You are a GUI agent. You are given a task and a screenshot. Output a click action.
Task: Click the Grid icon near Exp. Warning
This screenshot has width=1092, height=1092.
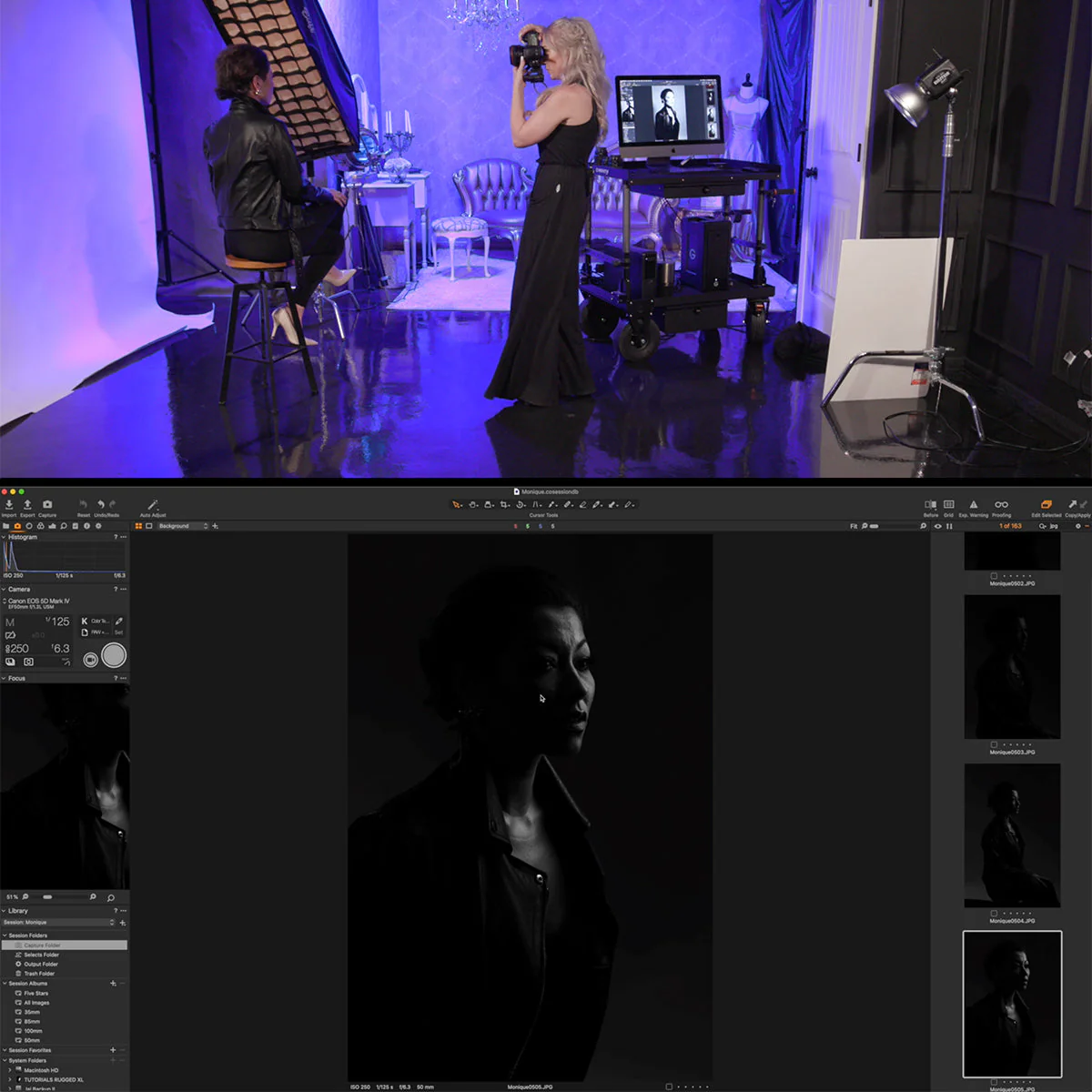pyautogui.click(x=948, y=504)
